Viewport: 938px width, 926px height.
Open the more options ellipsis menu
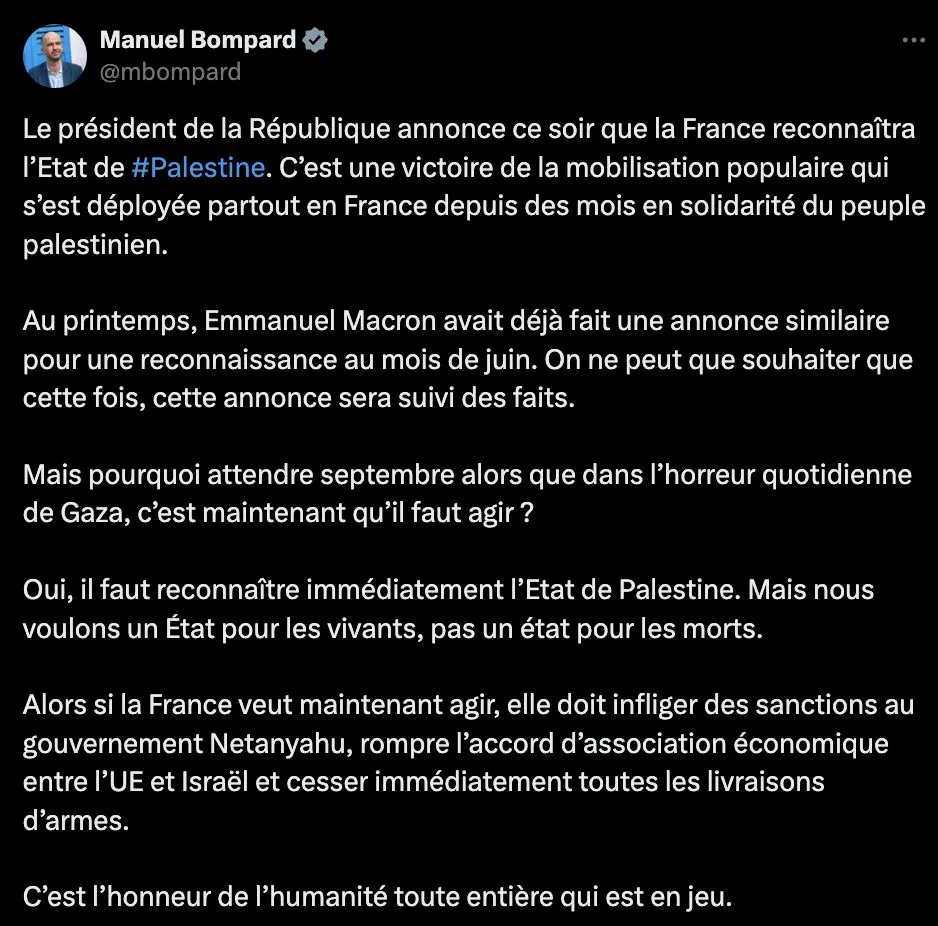(x=913, y=41)
